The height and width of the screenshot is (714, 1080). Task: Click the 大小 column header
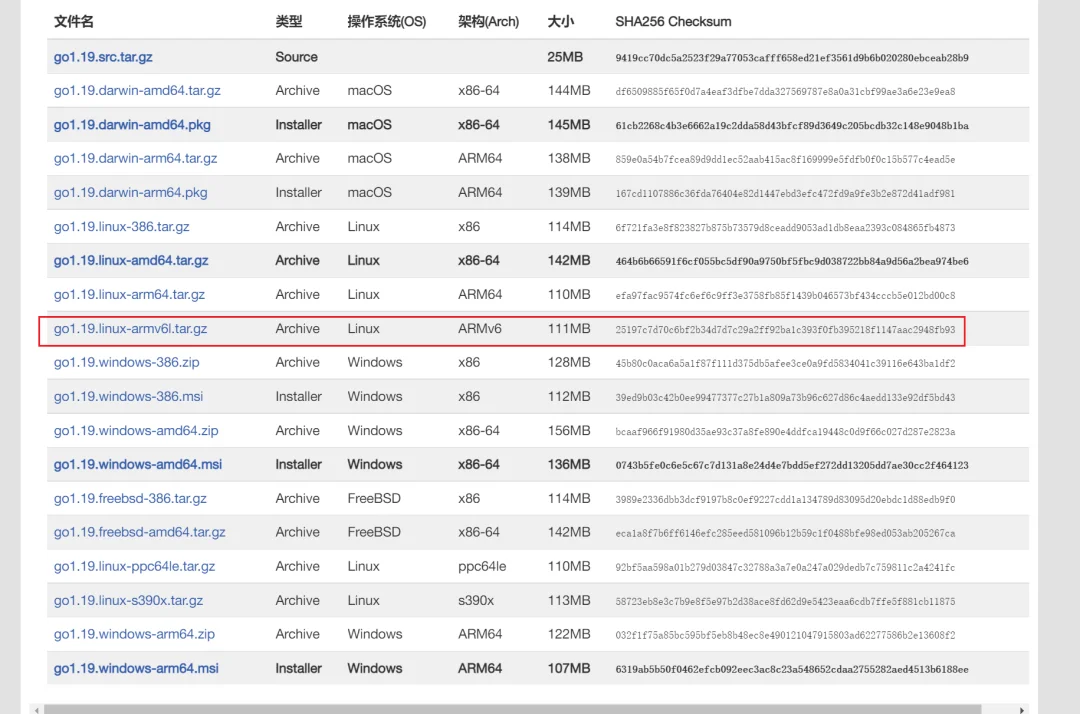pos(561,22)
